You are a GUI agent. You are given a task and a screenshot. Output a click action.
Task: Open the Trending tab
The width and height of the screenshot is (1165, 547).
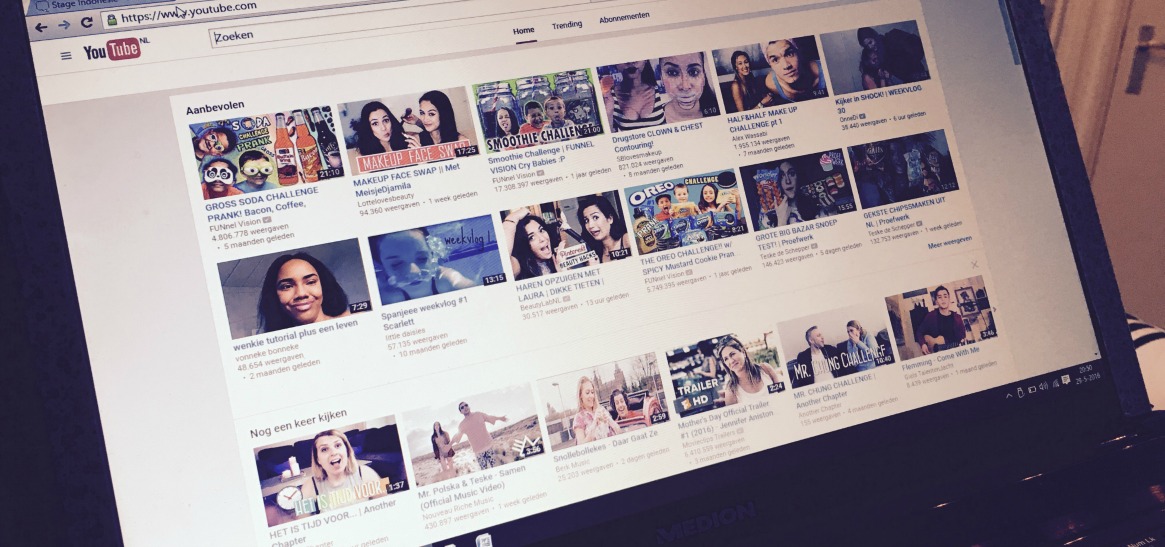(567, 25)
